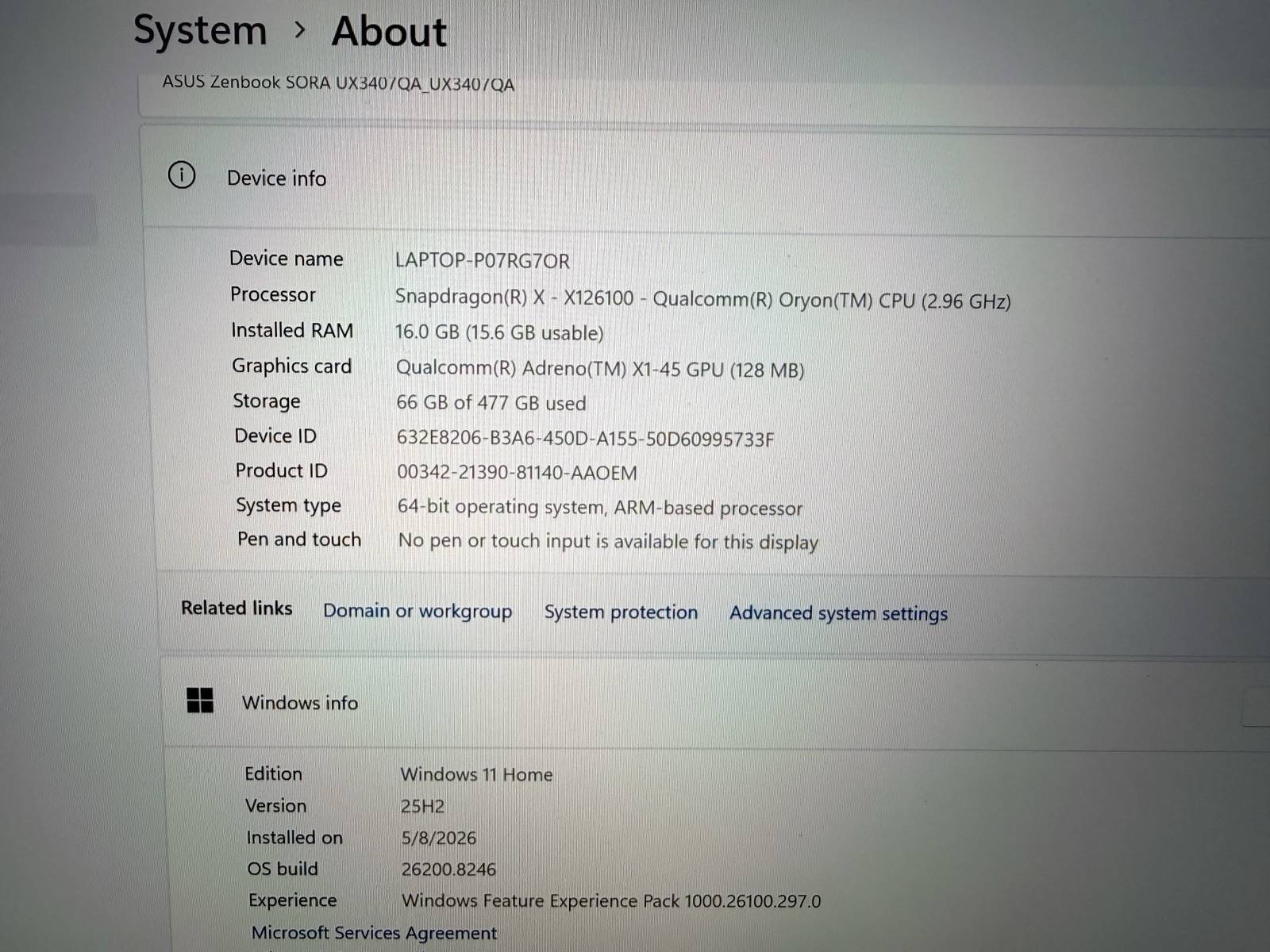Select OS build 26200.8246 value

point(448,869)
